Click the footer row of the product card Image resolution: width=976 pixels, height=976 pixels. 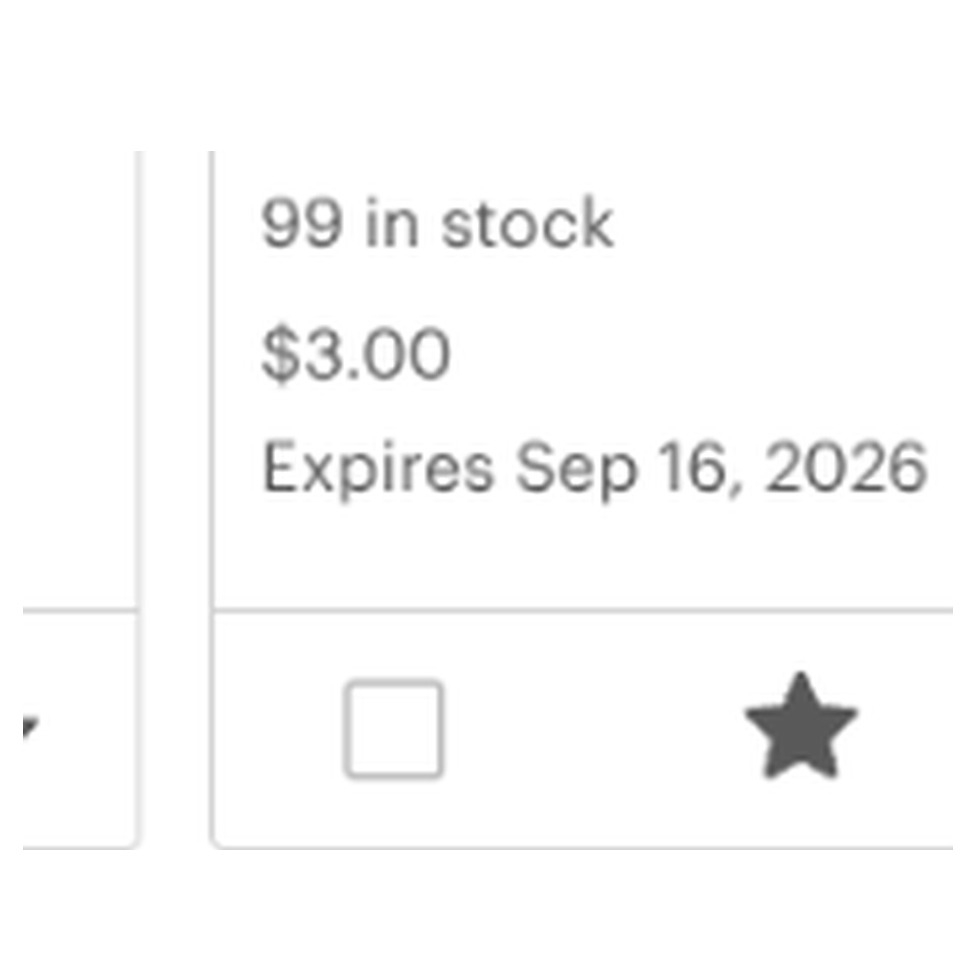(583, 730)
